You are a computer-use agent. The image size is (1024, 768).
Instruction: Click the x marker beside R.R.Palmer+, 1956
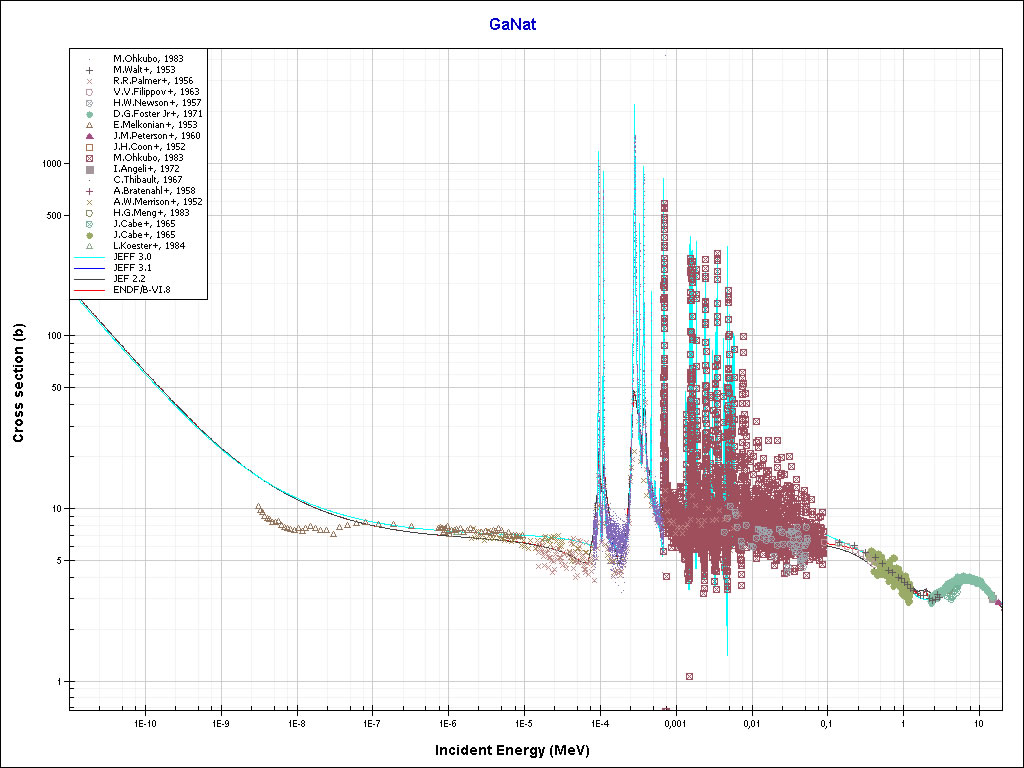[x=89, y=81]
